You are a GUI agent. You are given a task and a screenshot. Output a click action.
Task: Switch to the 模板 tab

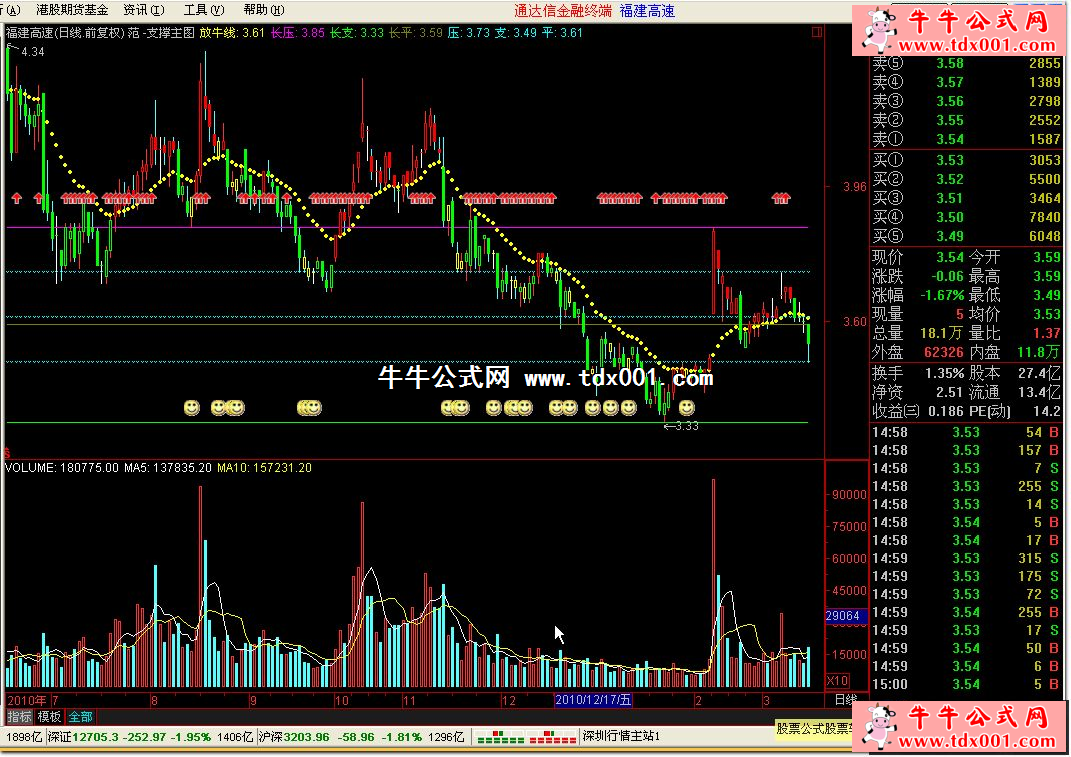click(49, 717)
